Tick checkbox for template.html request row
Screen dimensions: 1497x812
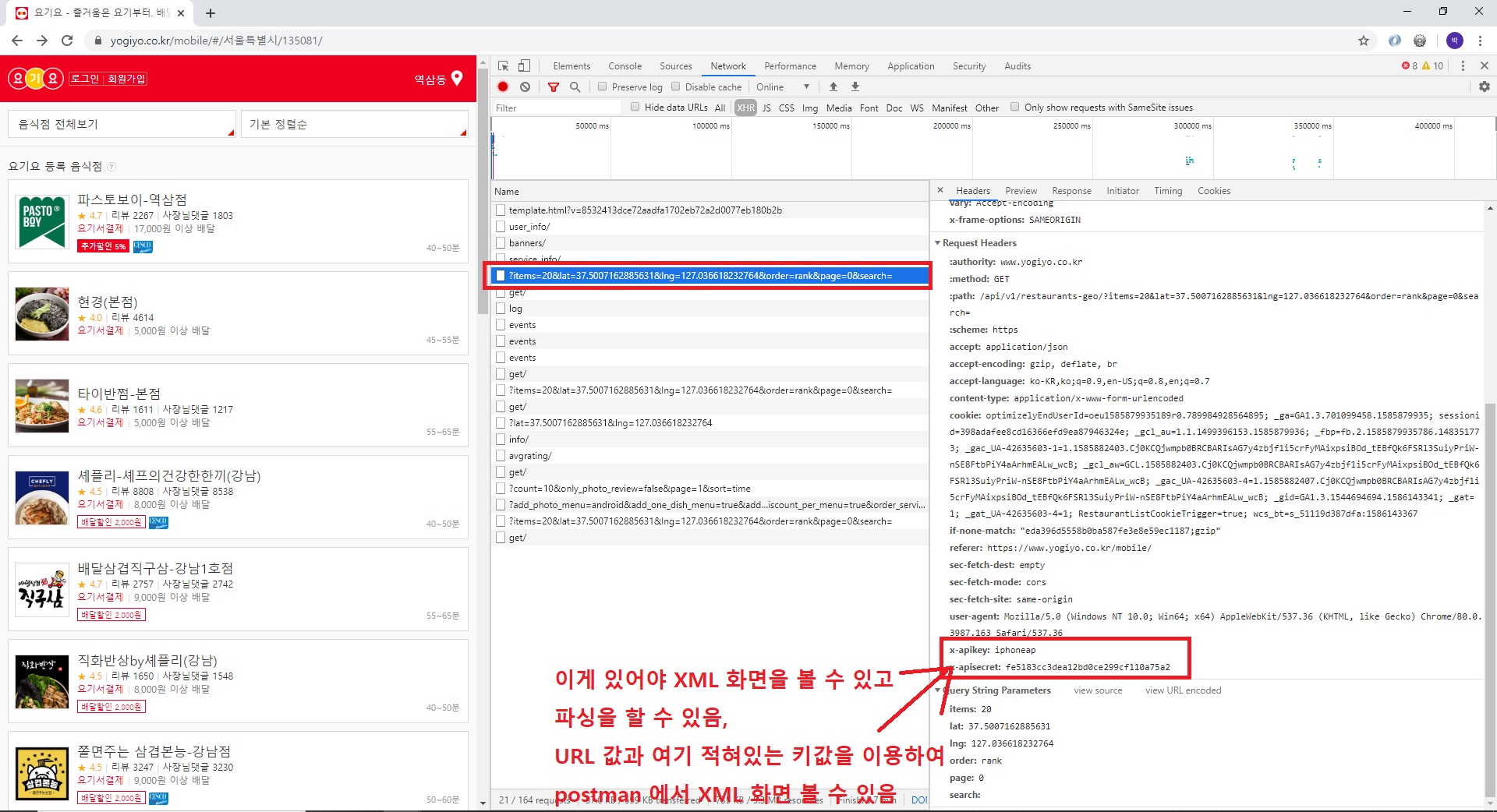[x=501, y=210]
